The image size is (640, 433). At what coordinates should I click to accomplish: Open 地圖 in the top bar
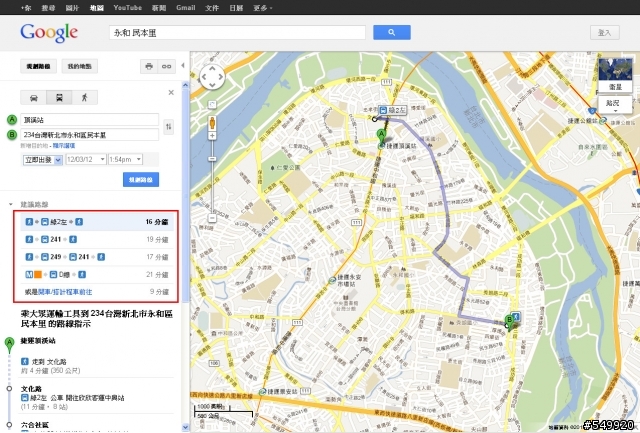pos(97,8)
